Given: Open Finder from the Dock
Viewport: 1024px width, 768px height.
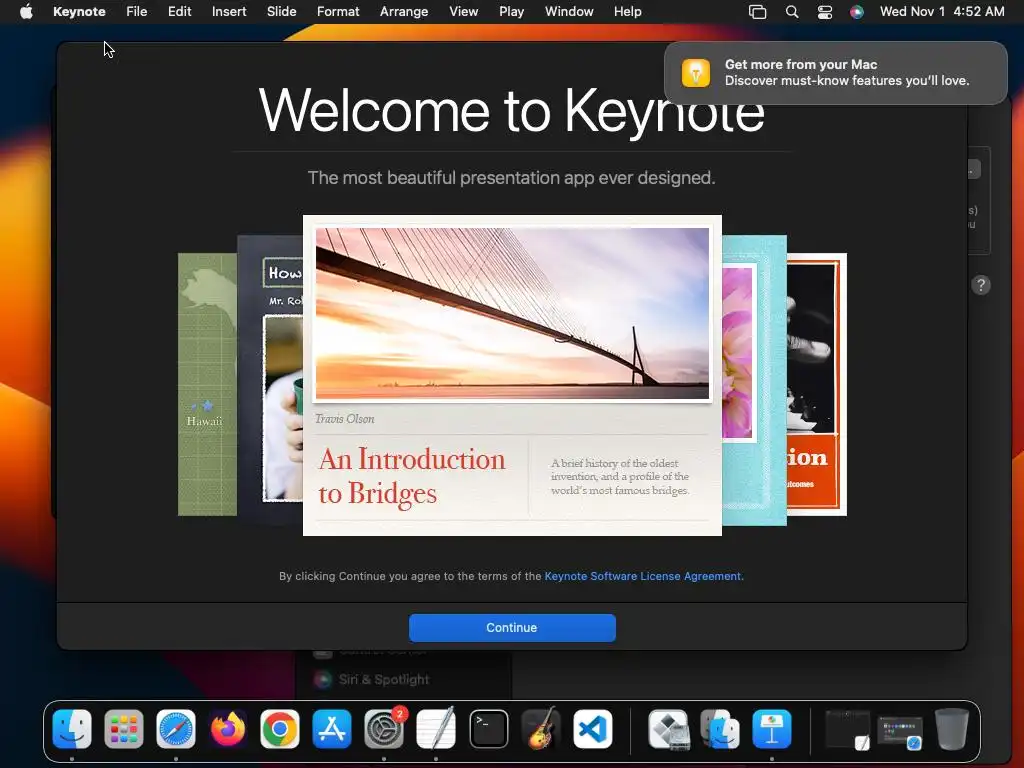Looking at the screenshot, I should point(72,729).
